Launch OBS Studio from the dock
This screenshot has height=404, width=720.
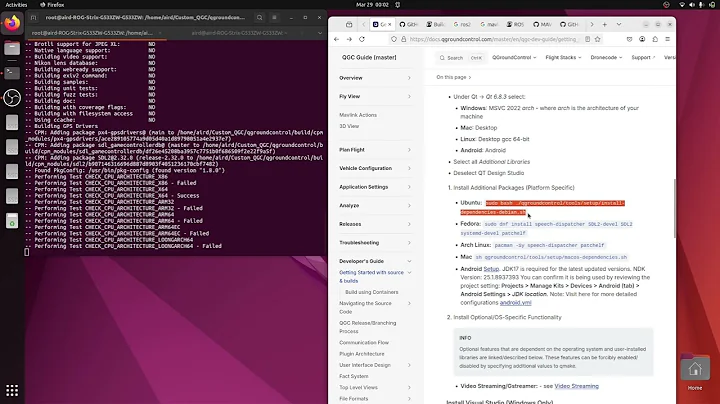click(x=12, y=98)
